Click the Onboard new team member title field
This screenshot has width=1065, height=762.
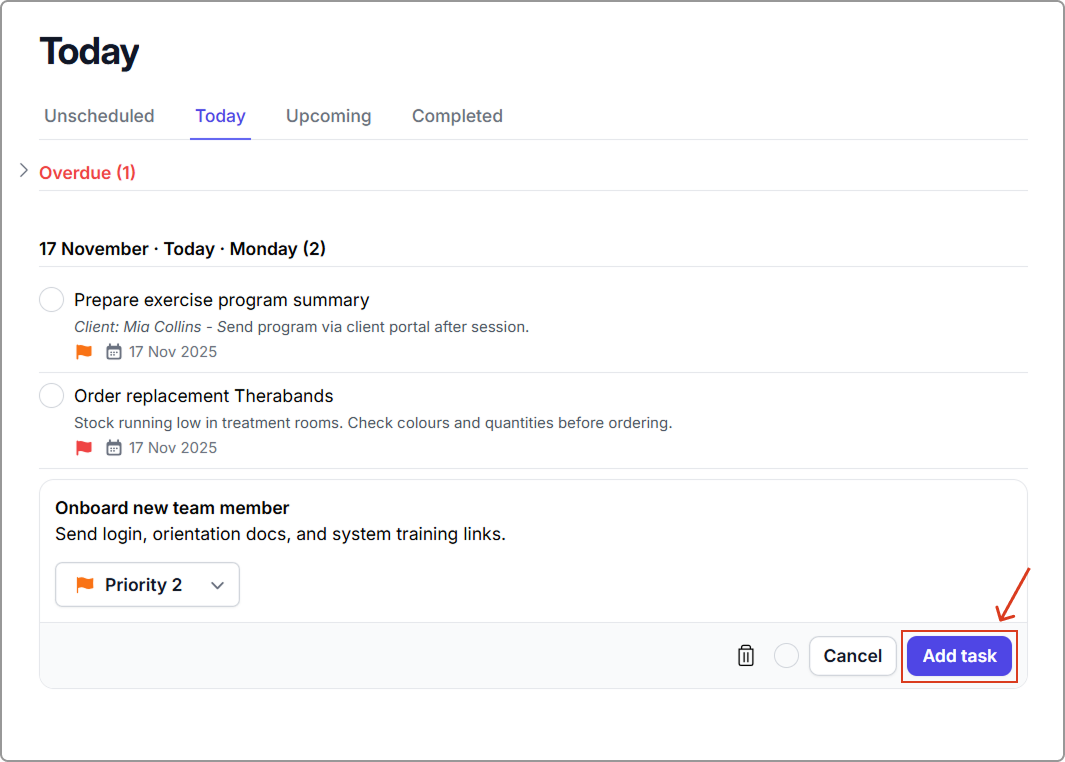tap(172, 508)
